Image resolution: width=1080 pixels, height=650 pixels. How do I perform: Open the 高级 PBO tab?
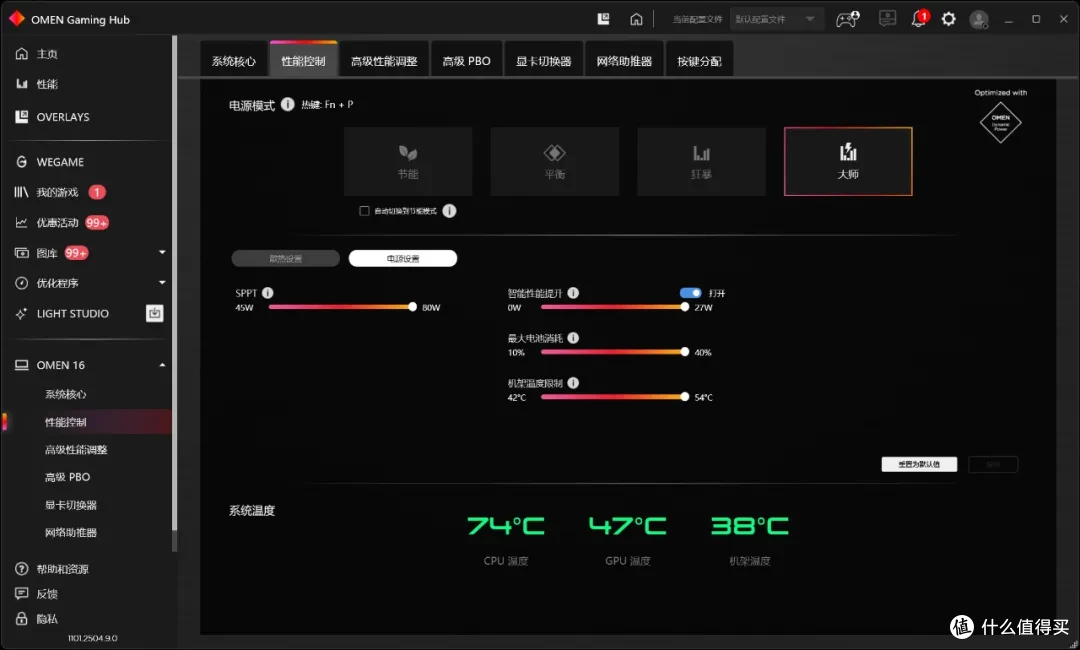pyautogui.click(x=466, y=61)
